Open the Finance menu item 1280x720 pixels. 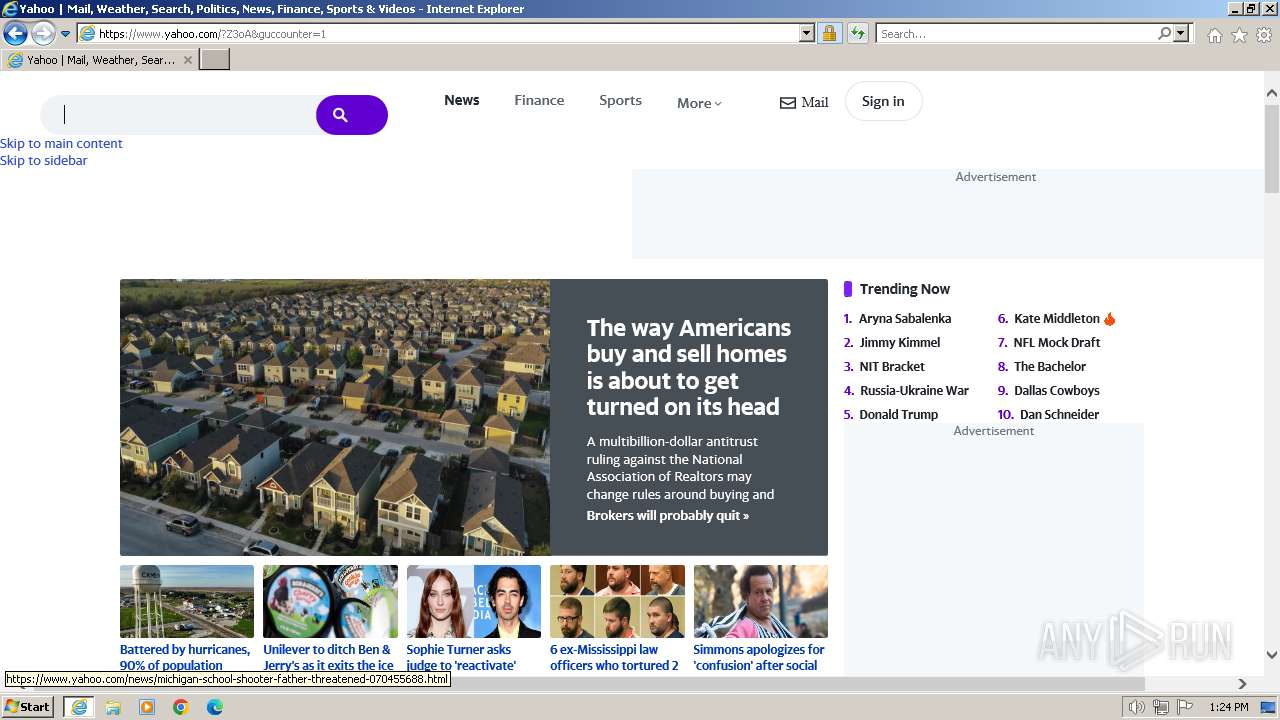pos(539,100)
